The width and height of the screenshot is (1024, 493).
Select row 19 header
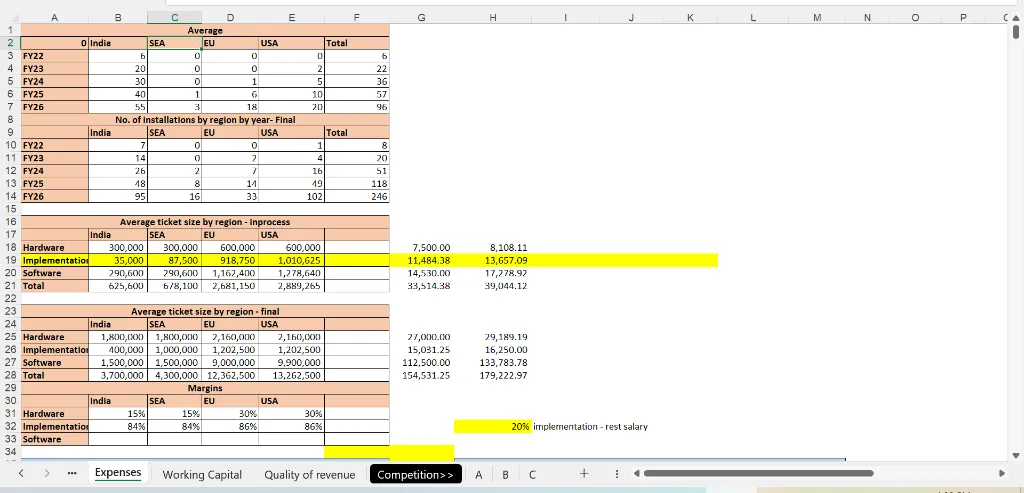[9, 260]
